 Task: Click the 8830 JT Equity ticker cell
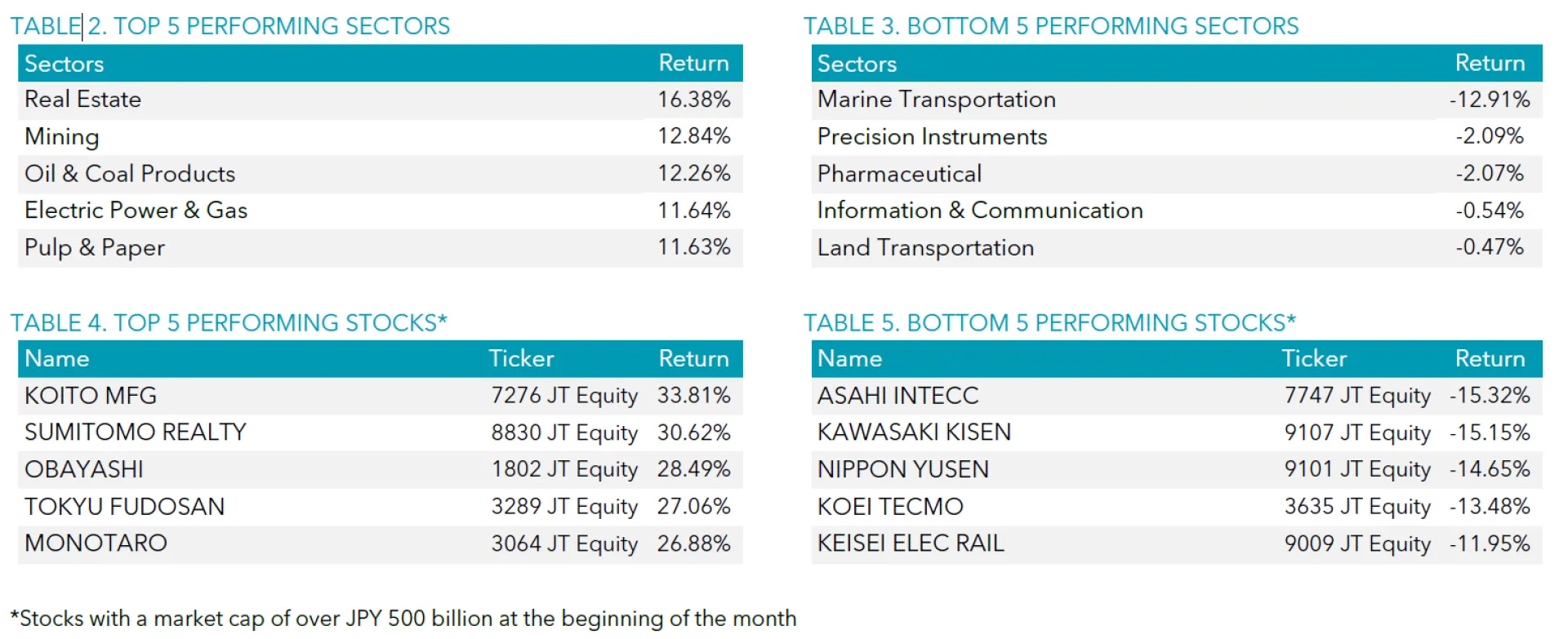coord(564,433)
